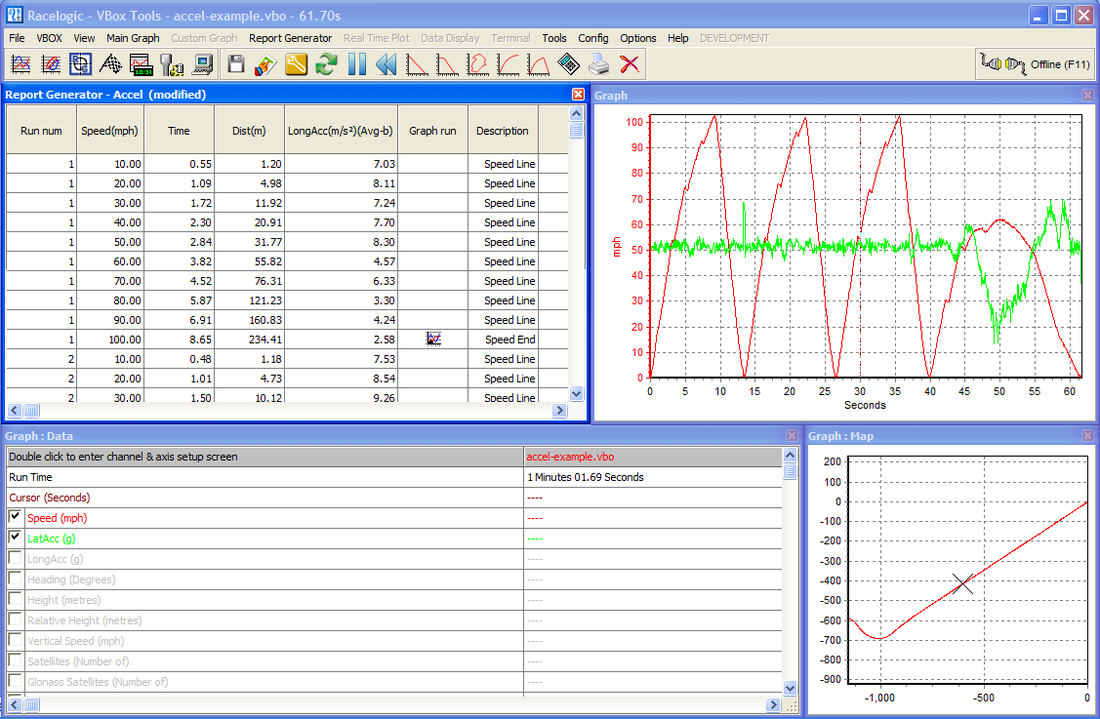Open the File menu
1100x719 pixels.
17,38
